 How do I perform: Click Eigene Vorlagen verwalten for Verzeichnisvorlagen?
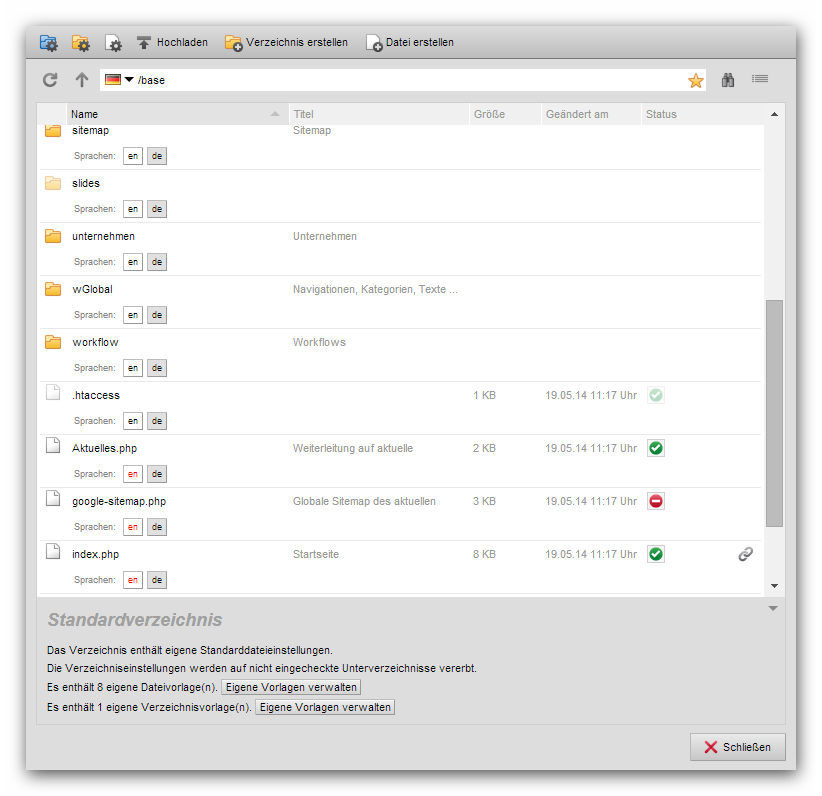click(x=325, y=707)
